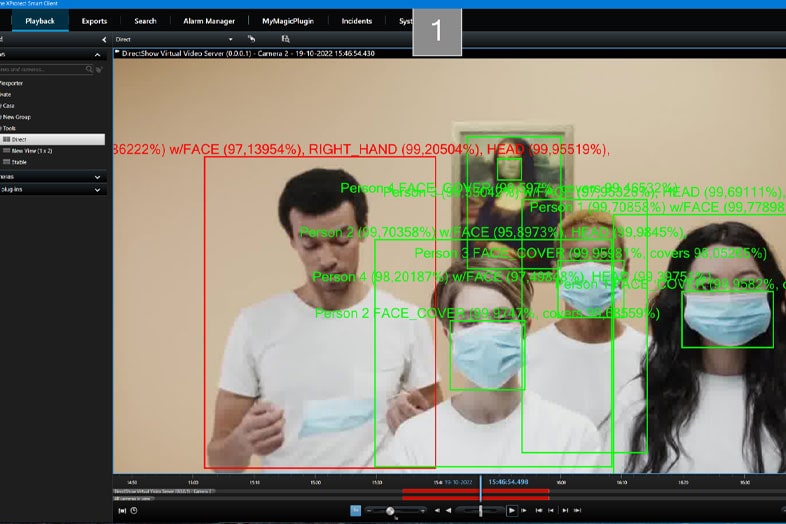Image resolution: width=786 pixels, height=524 pixels.
Task: Click the timeline at the 15:30 mark
Action: click(377, 482)
